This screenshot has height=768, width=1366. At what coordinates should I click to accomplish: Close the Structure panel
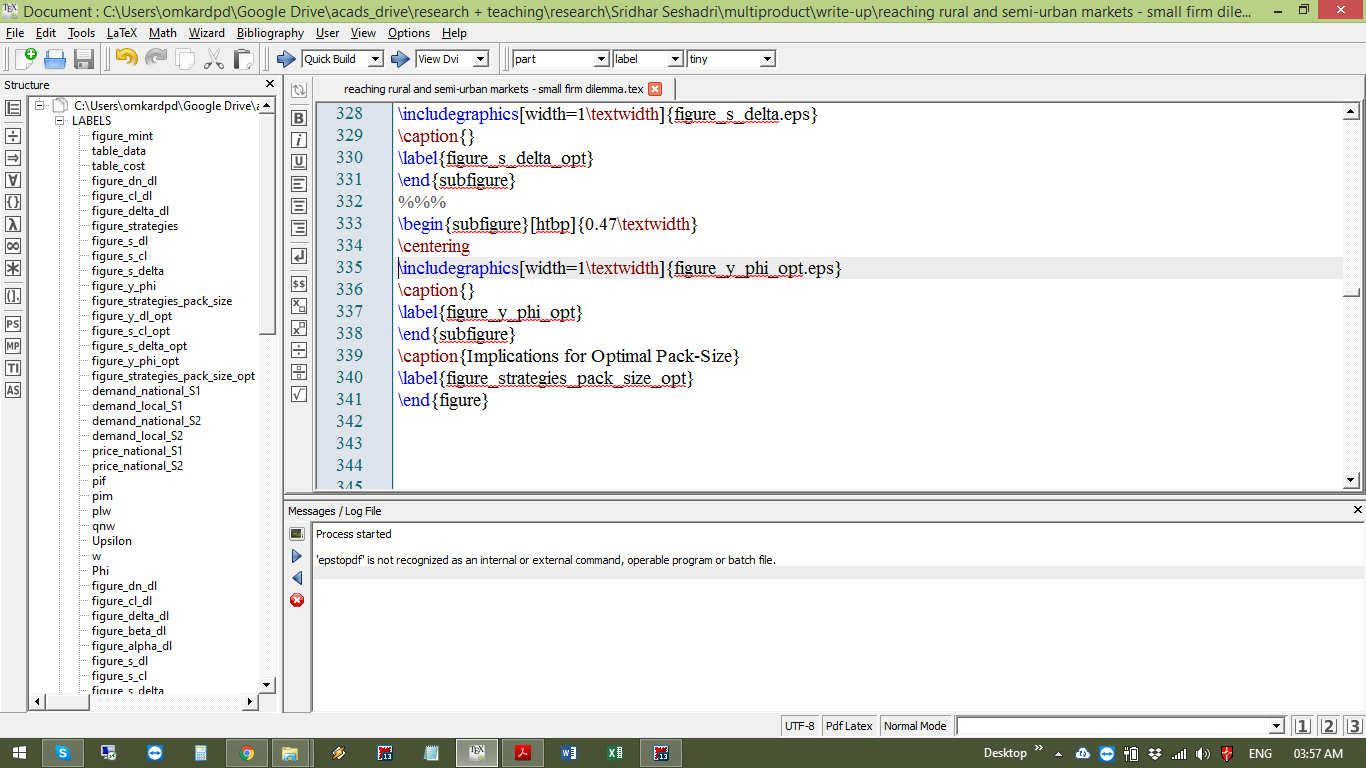(270, 84)
